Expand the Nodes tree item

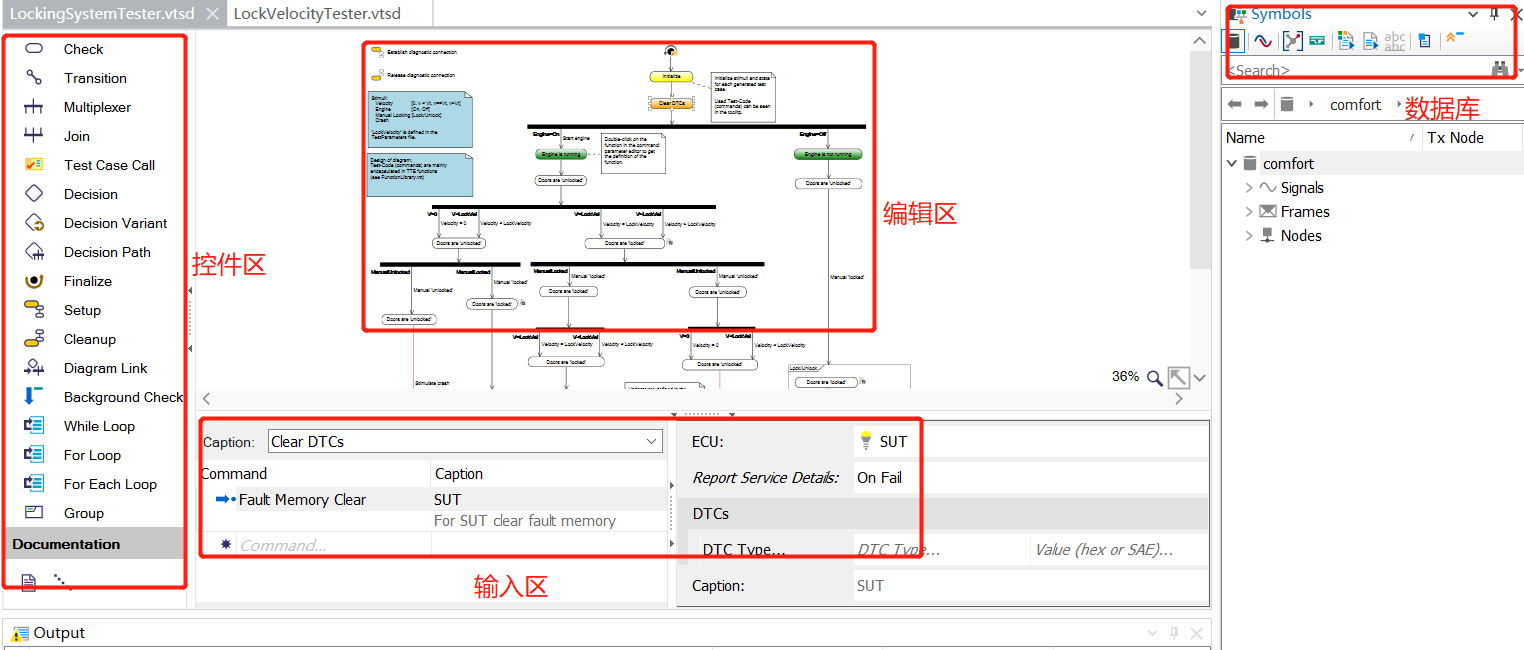pos(1248,235)
